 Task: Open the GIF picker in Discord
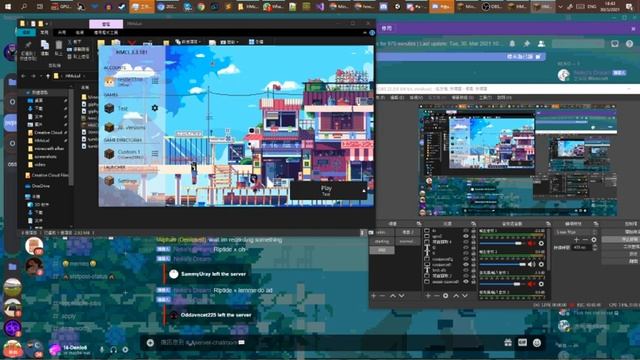tap(522, 343)
